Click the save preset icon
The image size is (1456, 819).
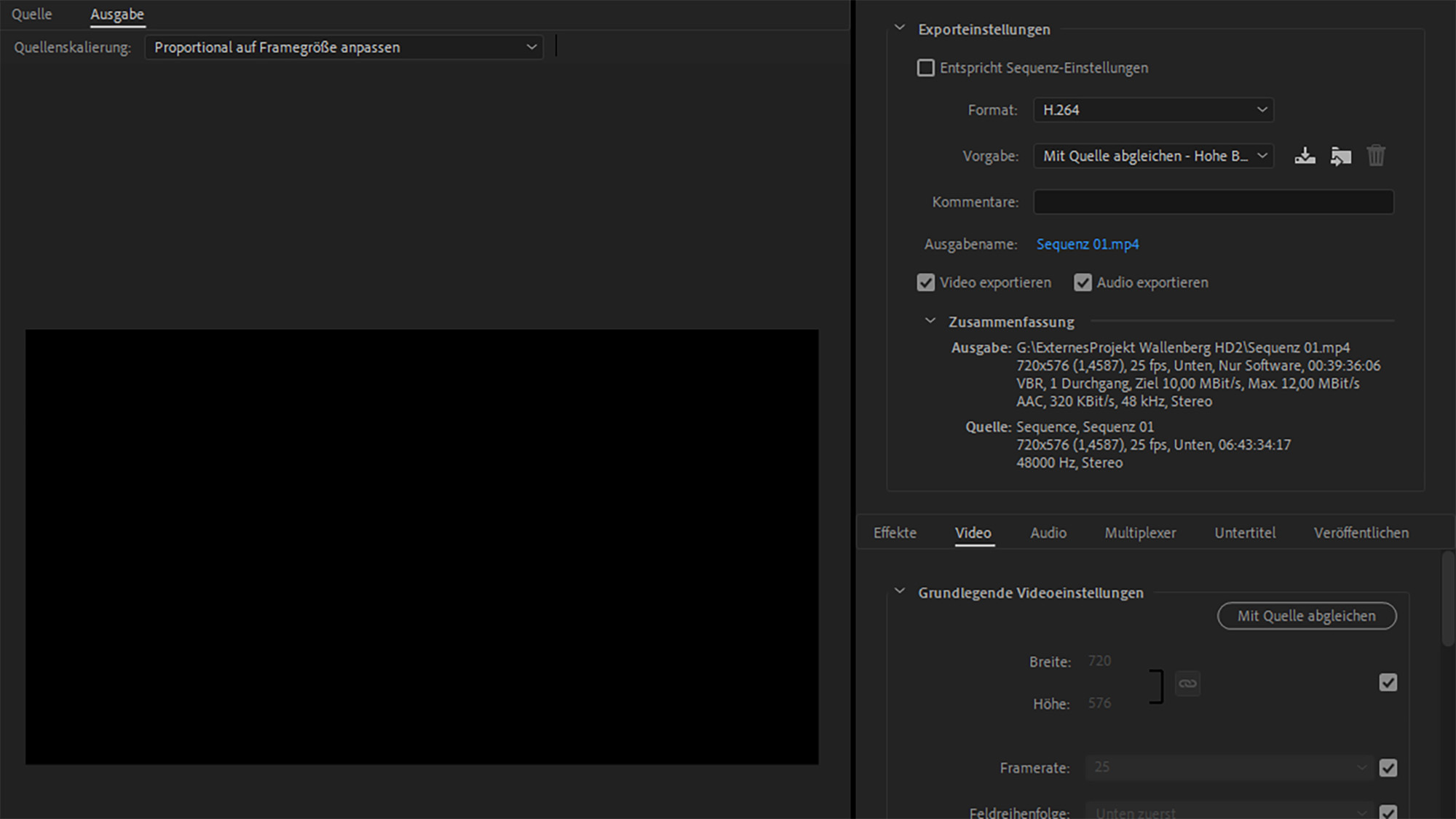(x=1305, y=156)
